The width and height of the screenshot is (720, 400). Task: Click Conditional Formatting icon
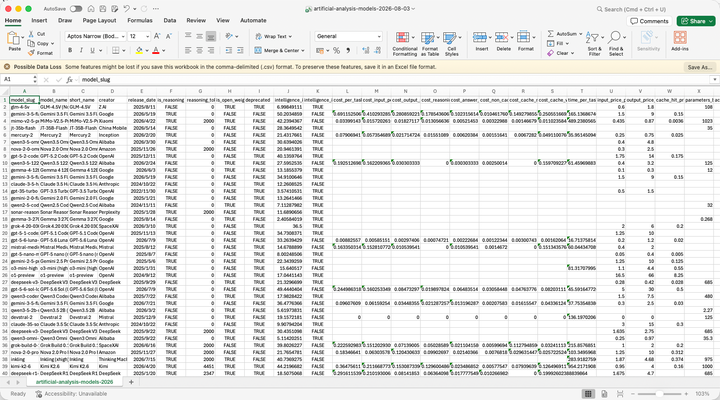click(x=403, y=38)
